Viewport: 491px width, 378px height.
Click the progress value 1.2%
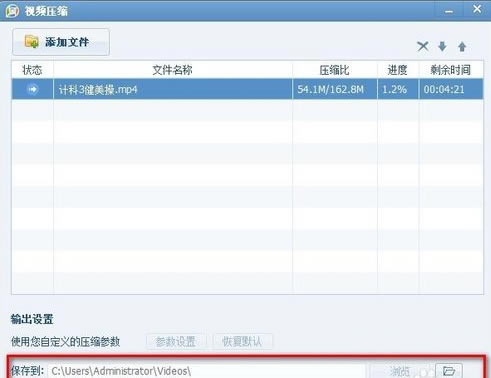point(394,89)
